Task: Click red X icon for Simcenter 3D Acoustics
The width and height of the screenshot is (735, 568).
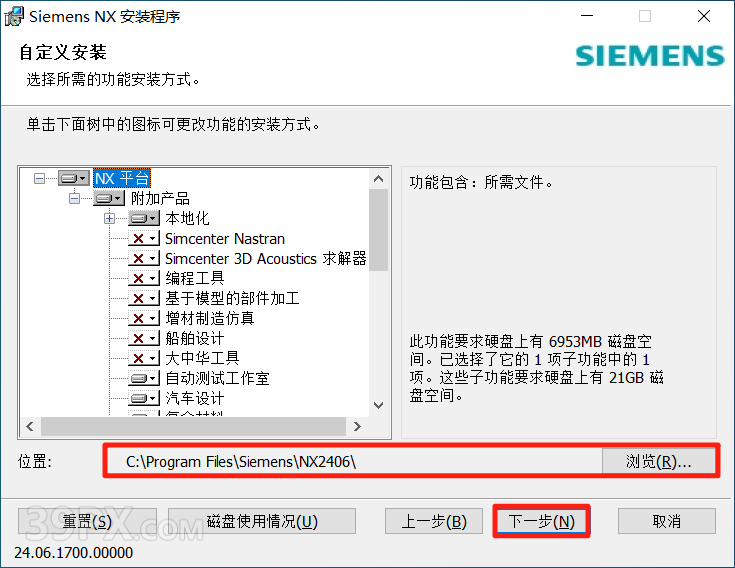Action: [x=144, y=258]
